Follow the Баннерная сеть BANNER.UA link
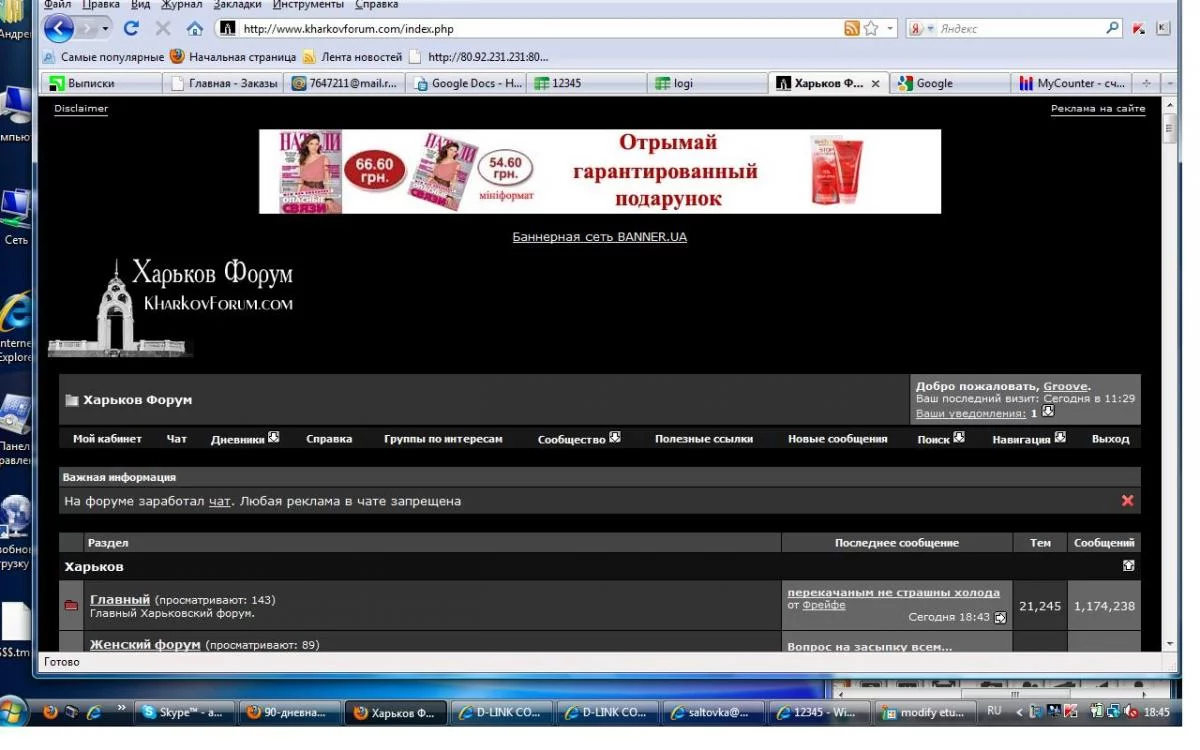The width and height of the screenshot is (1200, 750). 600,237
